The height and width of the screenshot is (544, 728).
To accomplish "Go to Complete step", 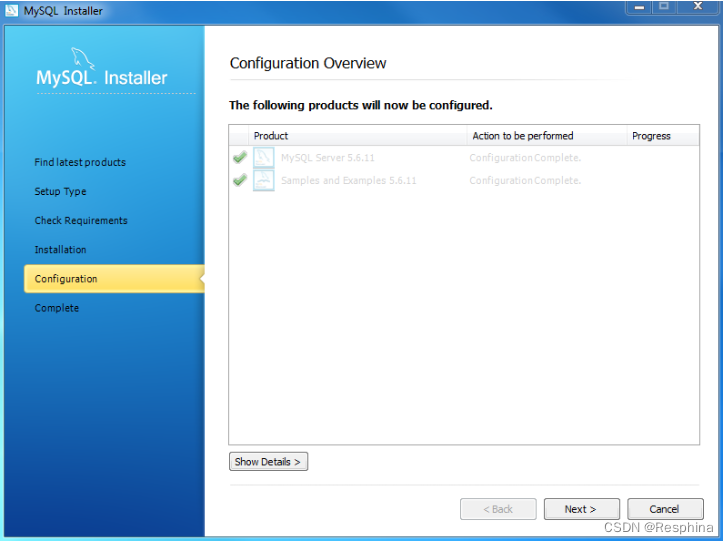I will pos(57,309).
